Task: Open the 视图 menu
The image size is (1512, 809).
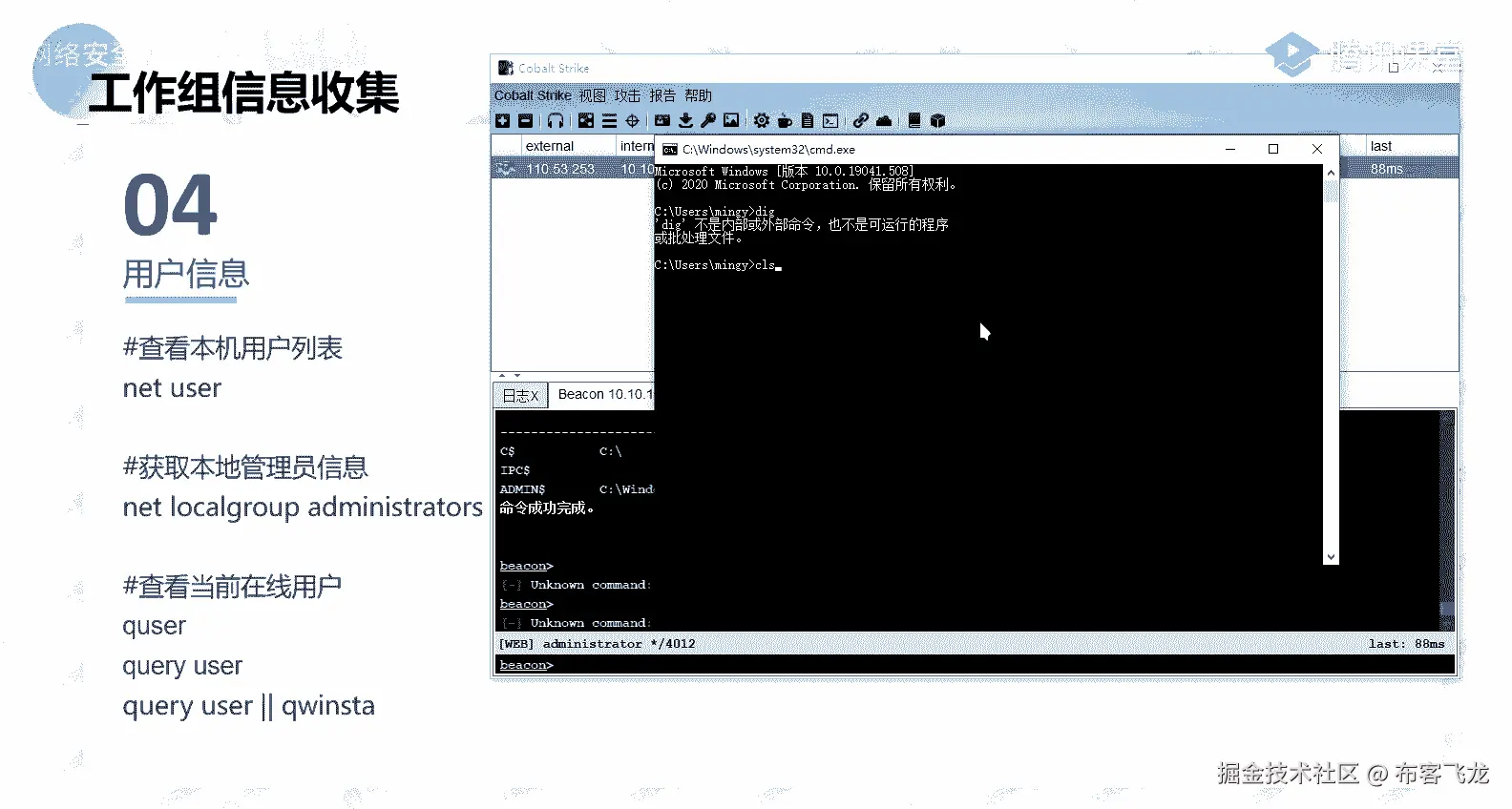Action: tap(592, 95)
